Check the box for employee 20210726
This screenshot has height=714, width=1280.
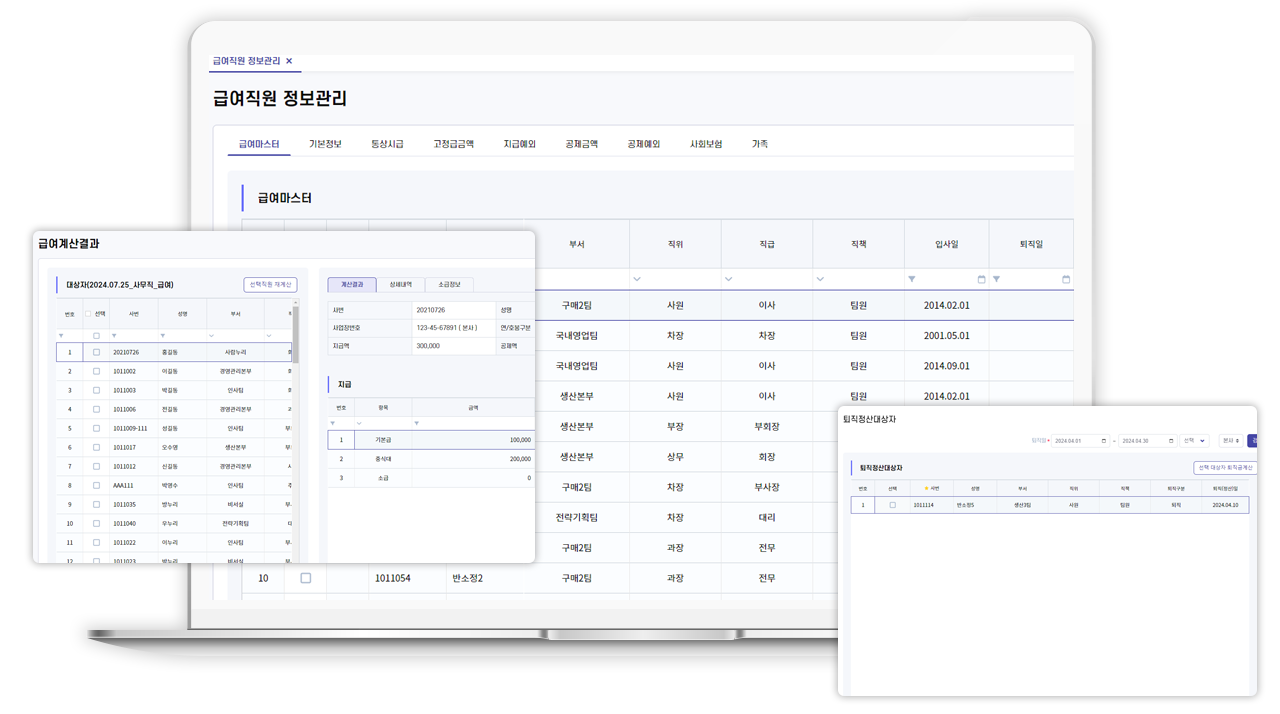97,352
